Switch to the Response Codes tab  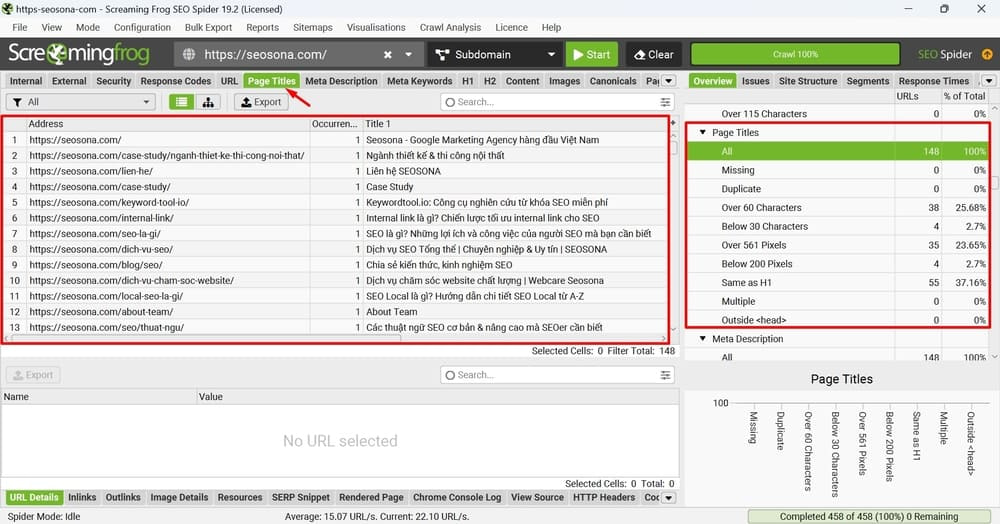click(x=175, y=81)
